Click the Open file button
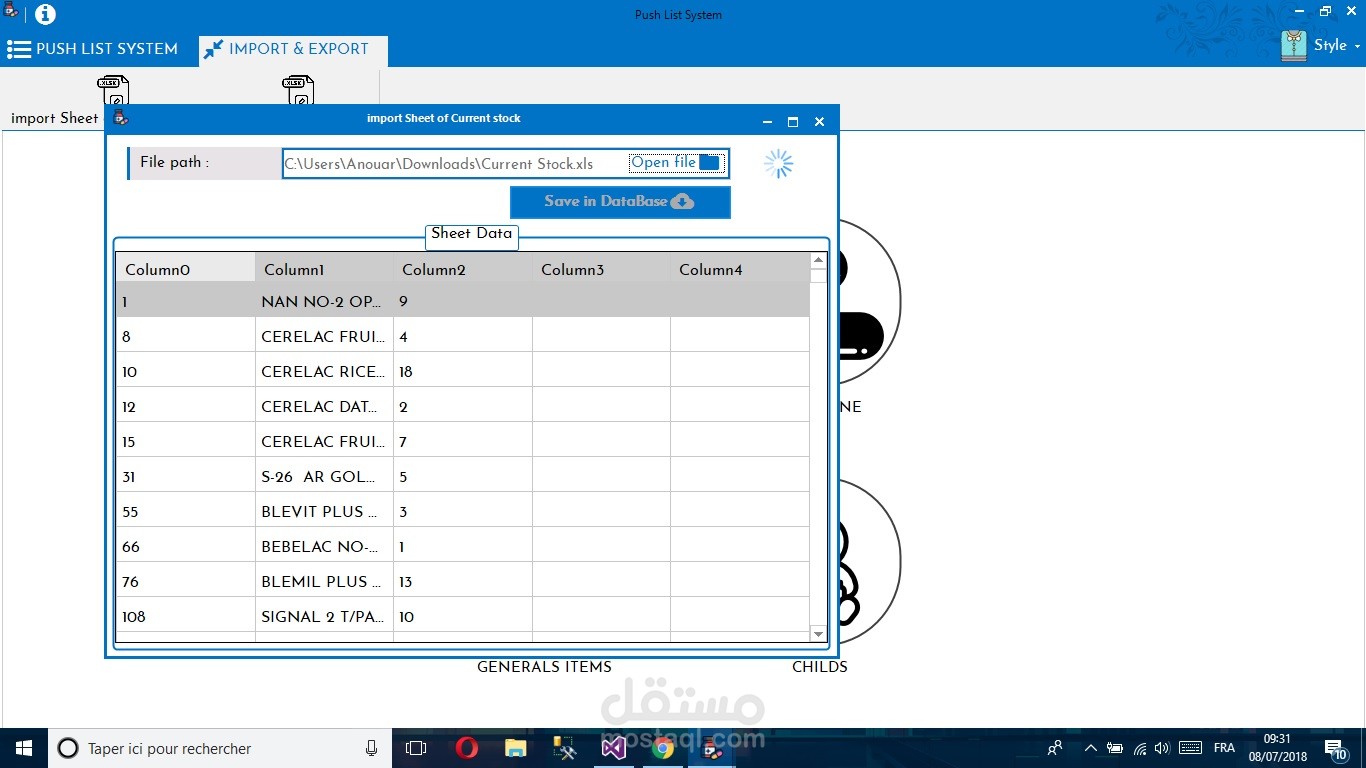This screenshot has width=1366, height=768. coord(675,163)
